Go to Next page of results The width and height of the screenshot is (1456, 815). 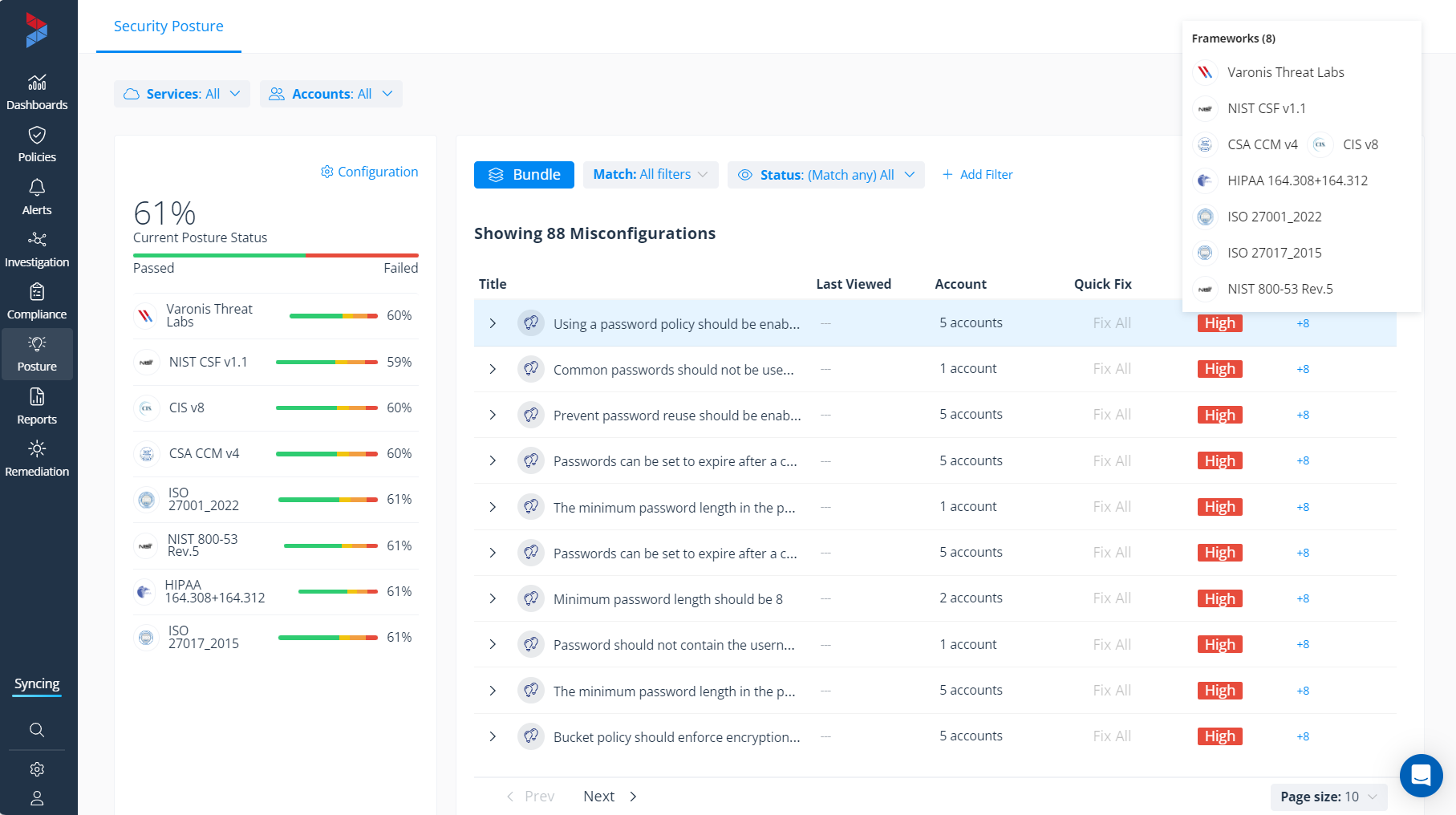coord(609,797)
